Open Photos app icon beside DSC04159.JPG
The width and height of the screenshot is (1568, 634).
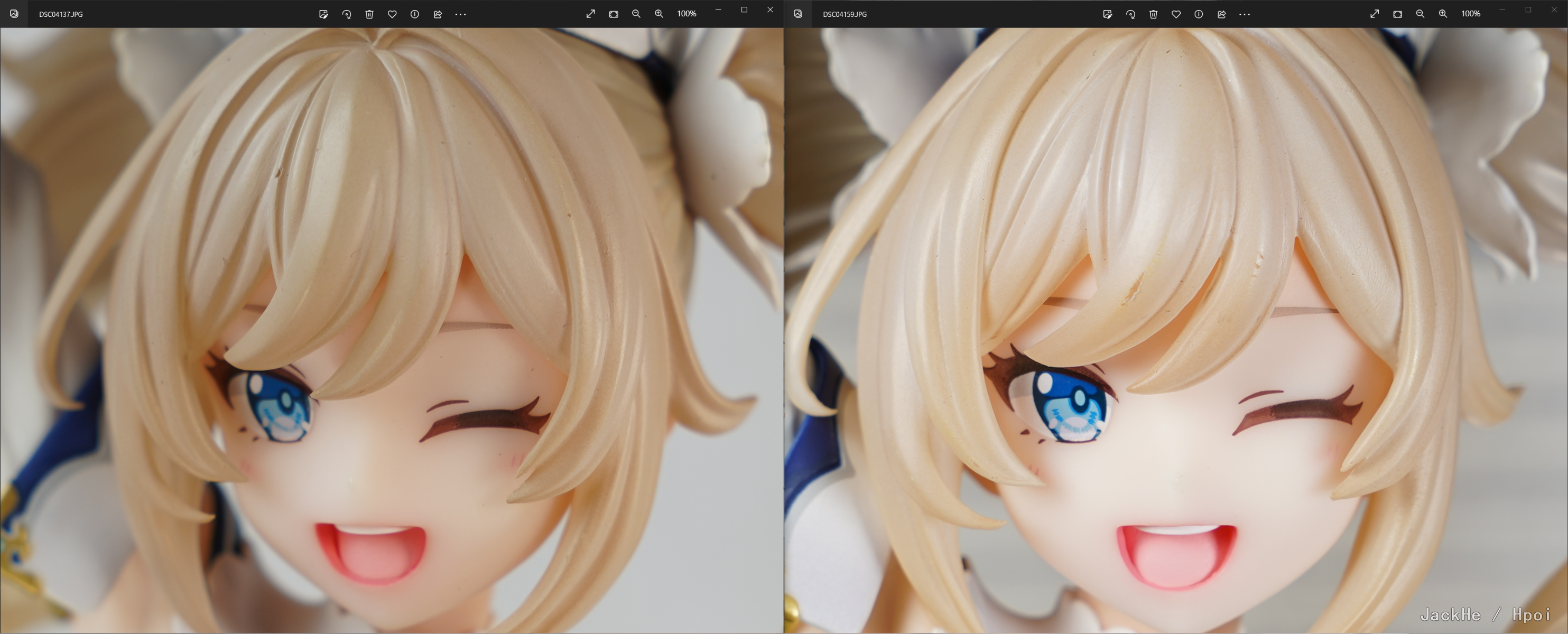point(798,13)
